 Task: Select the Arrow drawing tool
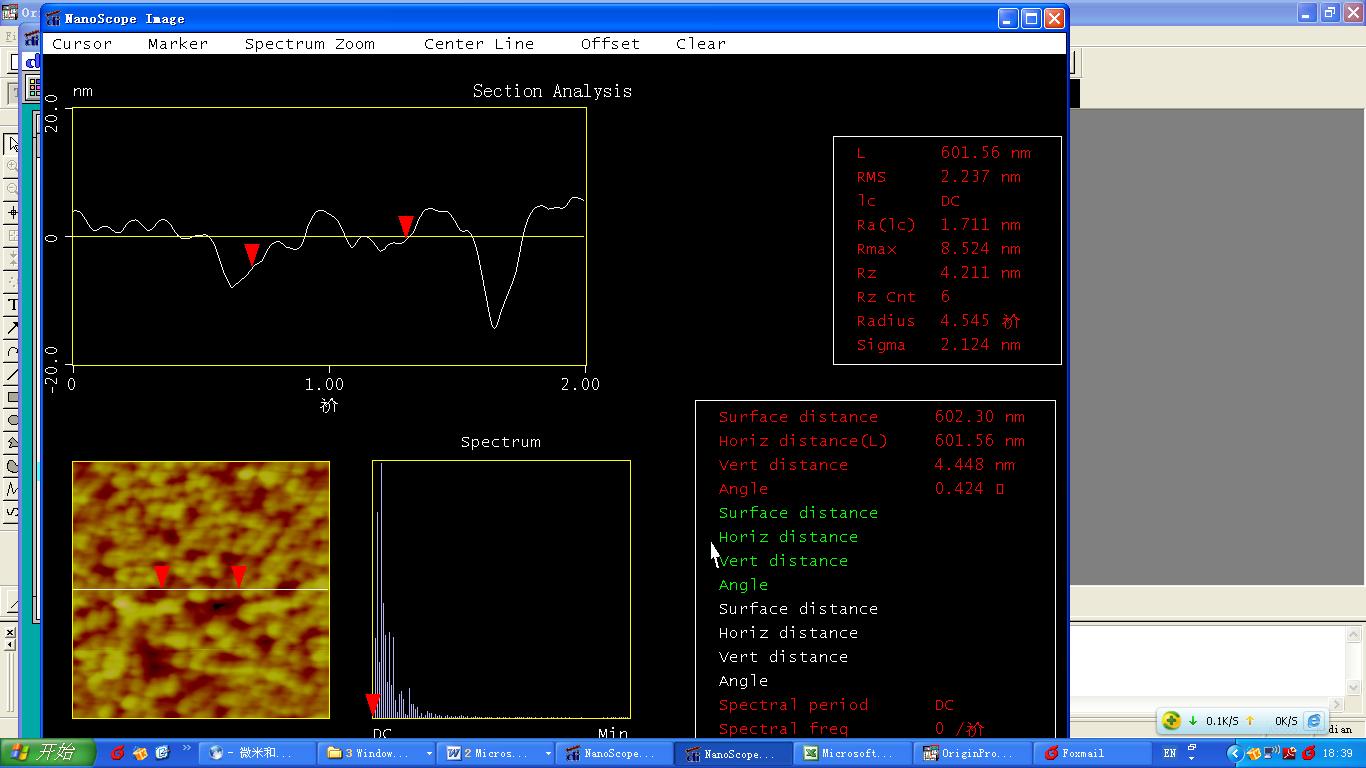coord(12,327)
